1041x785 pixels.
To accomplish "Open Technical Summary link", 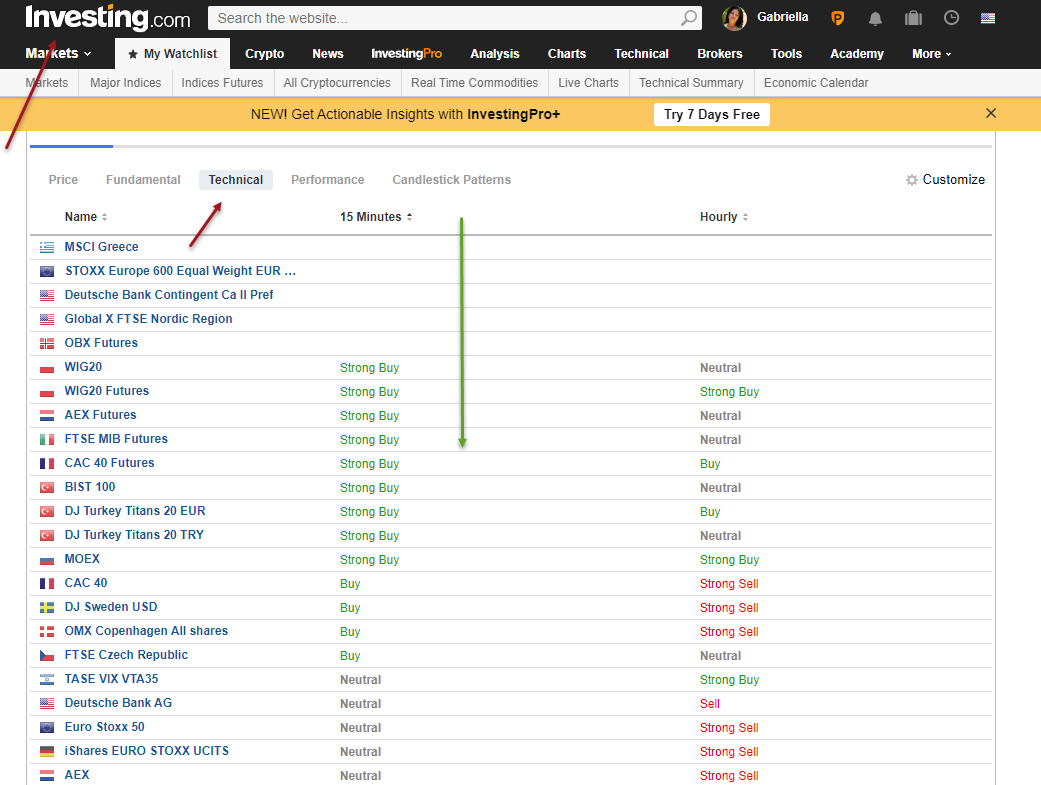I will point(691,83).
